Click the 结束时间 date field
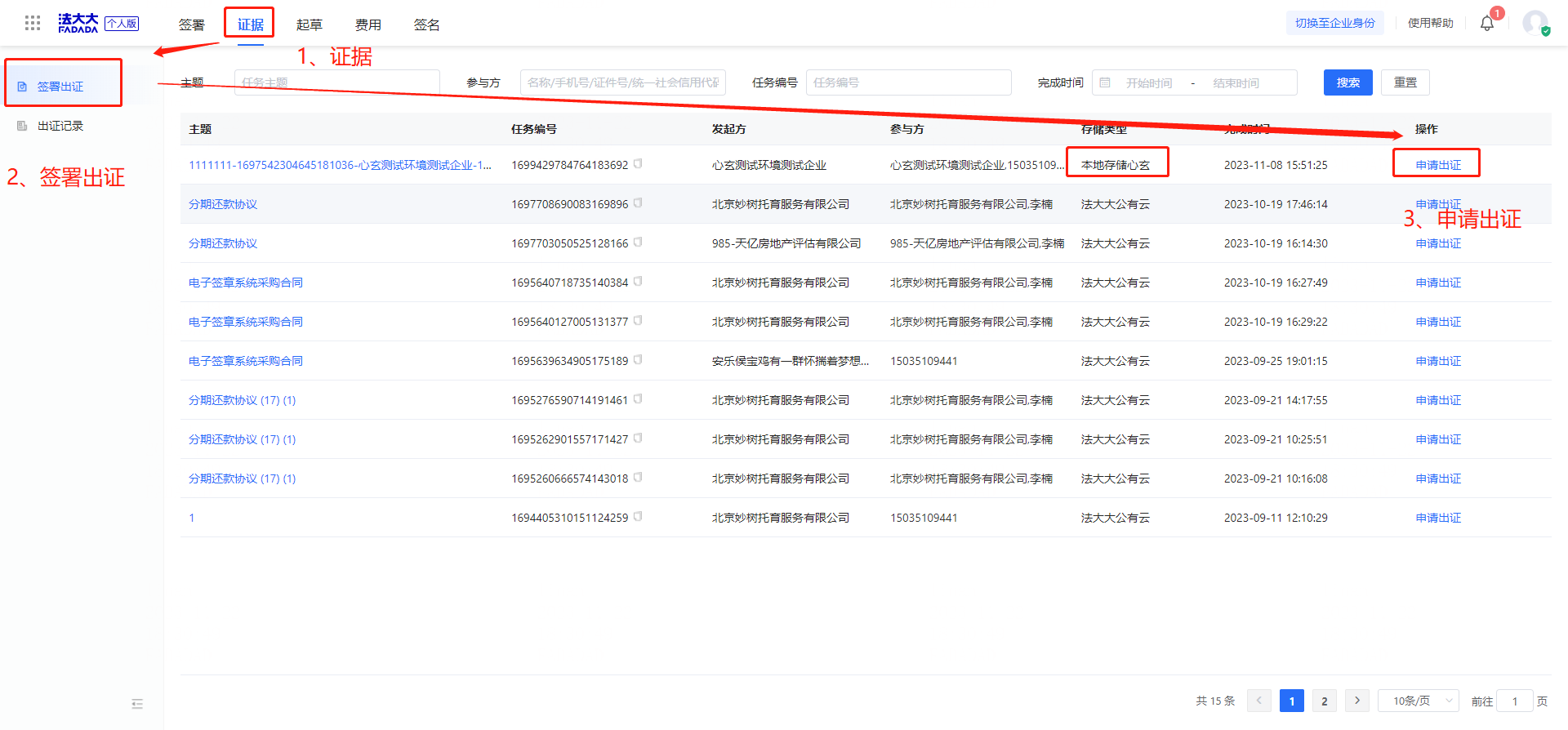 [x=1236, y=83]
